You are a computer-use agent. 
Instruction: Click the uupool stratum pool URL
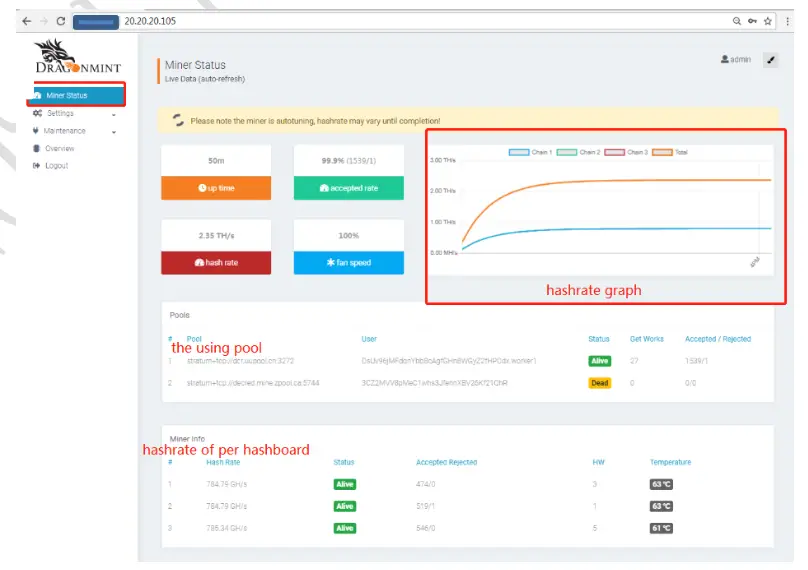point(240,361)
